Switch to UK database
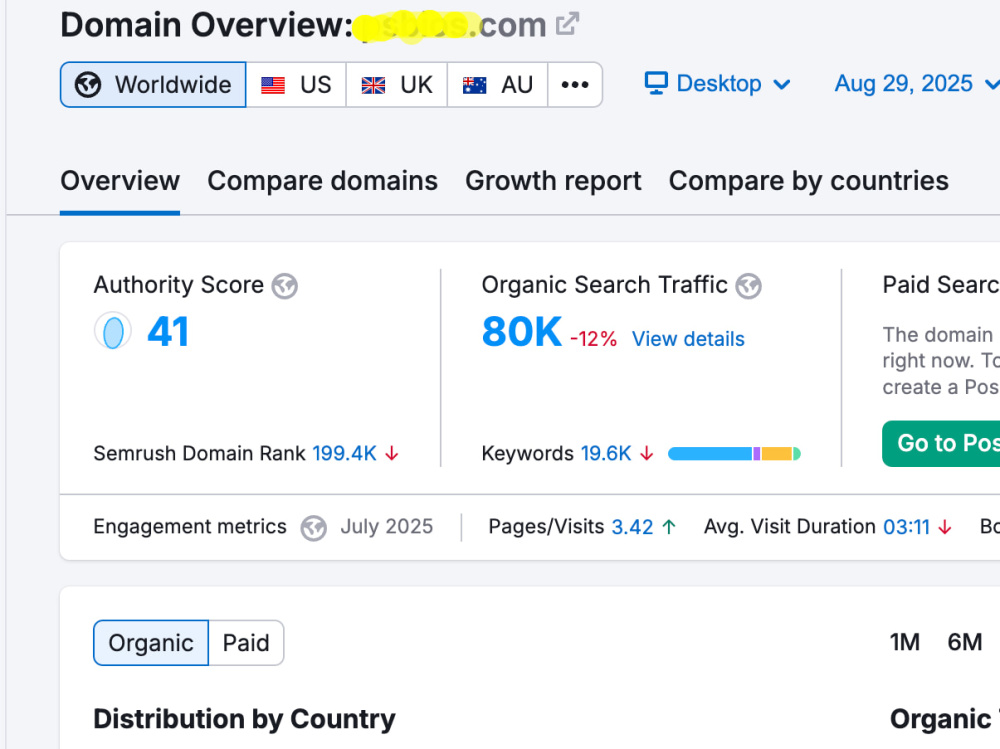The height and width of the screenshot is (749, 1000). point(397,85)
